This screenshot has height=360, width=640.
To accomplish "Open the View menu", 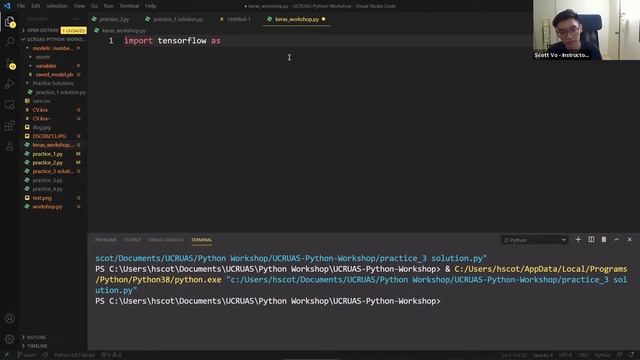I will (x=79, y=6).
